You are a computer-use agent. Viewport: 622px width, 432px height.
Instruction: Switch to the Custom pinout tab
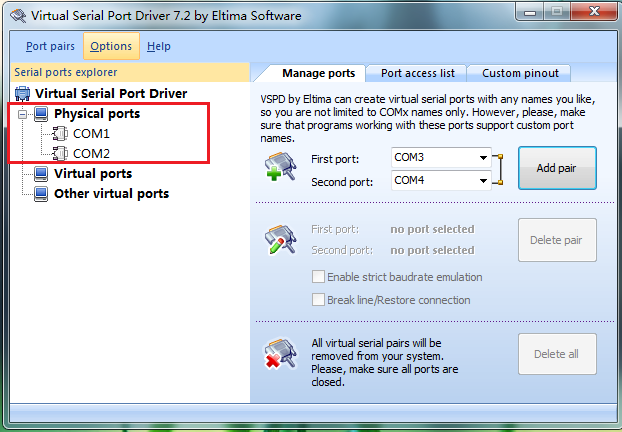coord(520,73)
